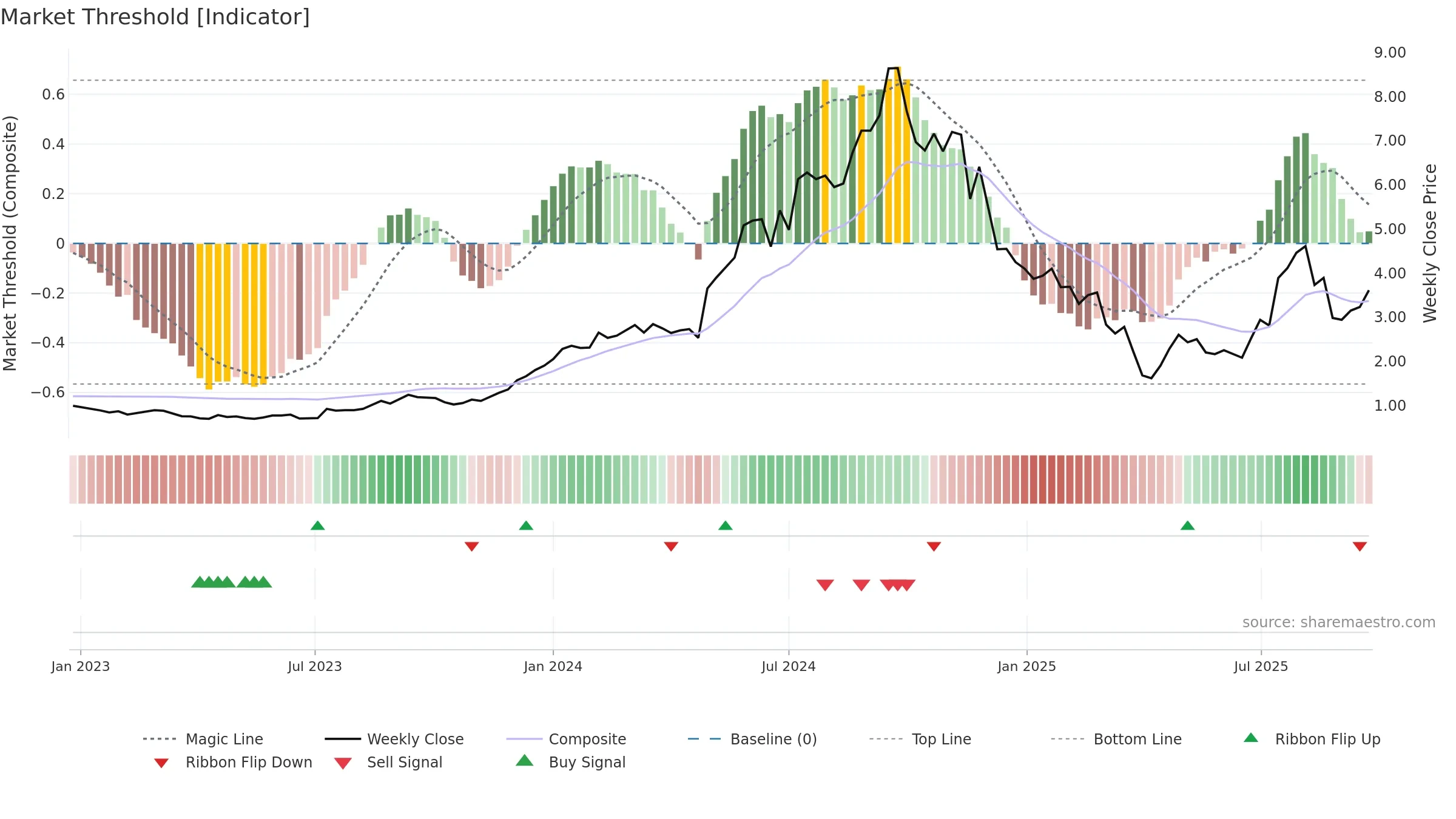This screenshot has height=819, width=1456.
Task: Click the ribbon flip up marker before Jan 2024
Action: click(x=526, y=525)
